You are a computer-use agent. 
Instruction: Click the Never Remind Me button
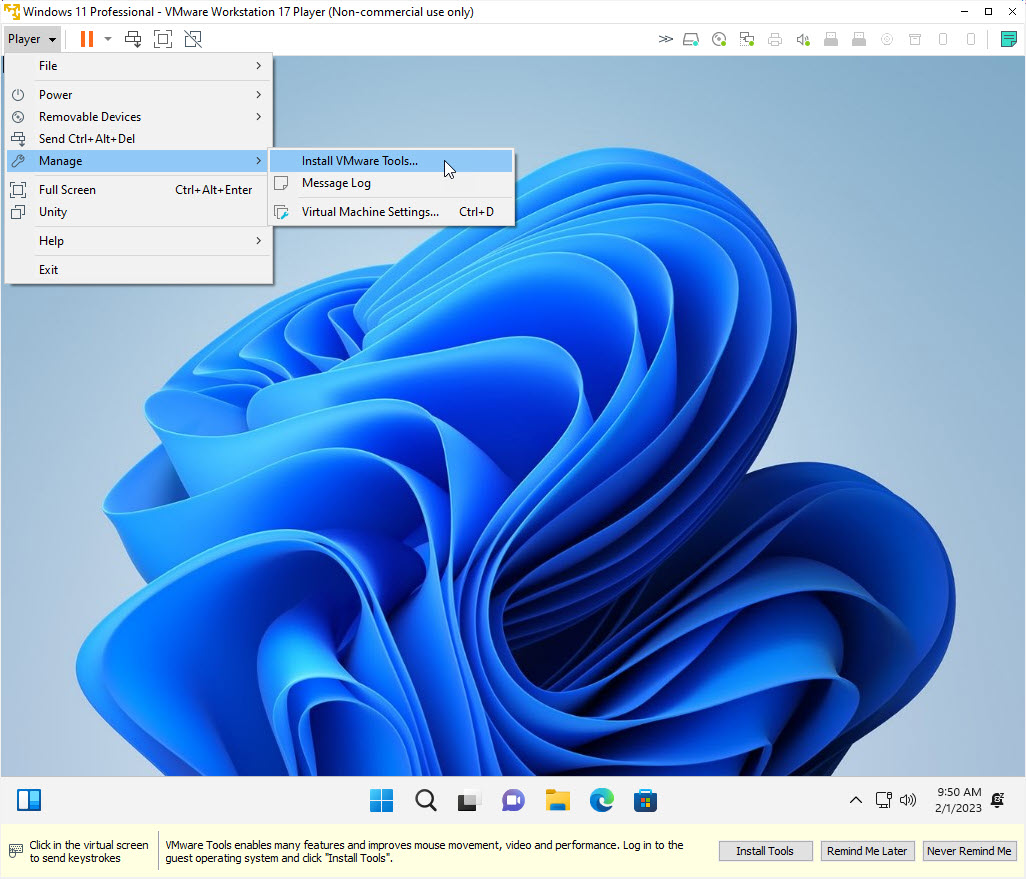tap(969, 850)
